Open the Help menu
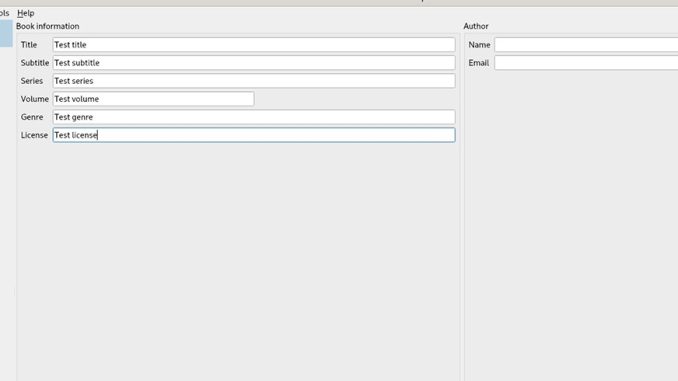 26,13
